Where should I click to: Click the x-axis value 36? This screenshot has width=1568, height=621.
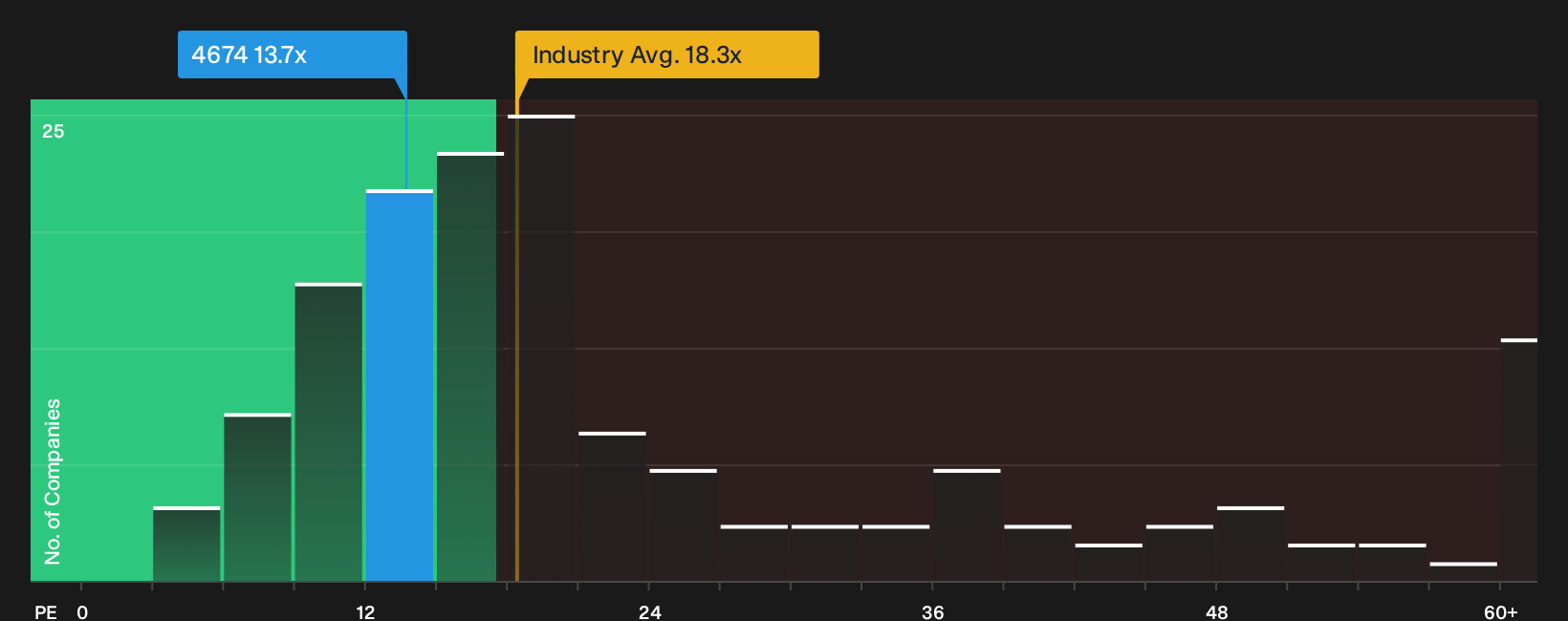point(933,612)
